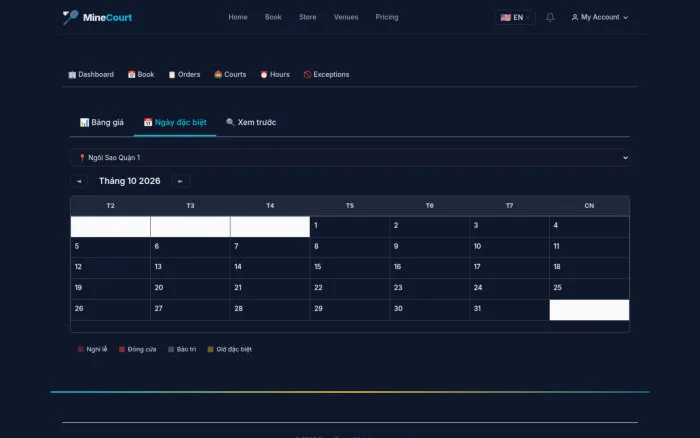This screenshot has width=700, height=438.
Task: Open Store in the top navigation
Action: coord(308,17)
